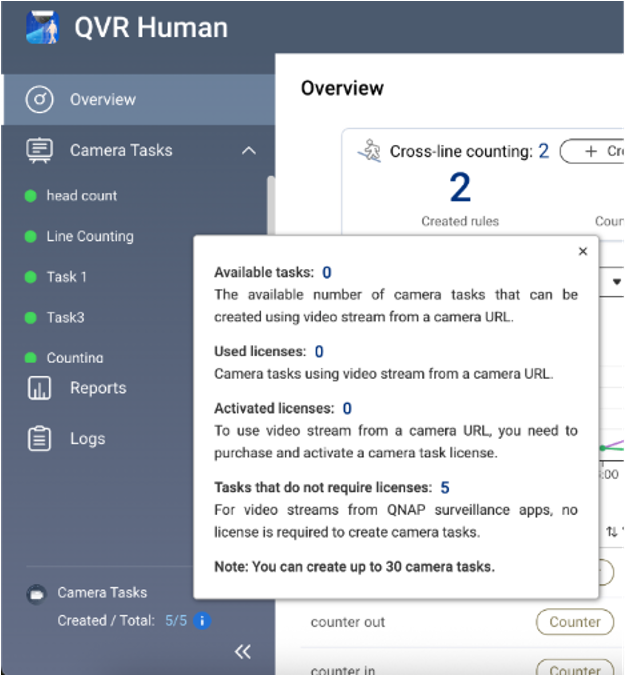Screen dimensions: 626x676
Task: Click the Camera Tasks monitor icon in sidebar menu
Action: point(39,150)
